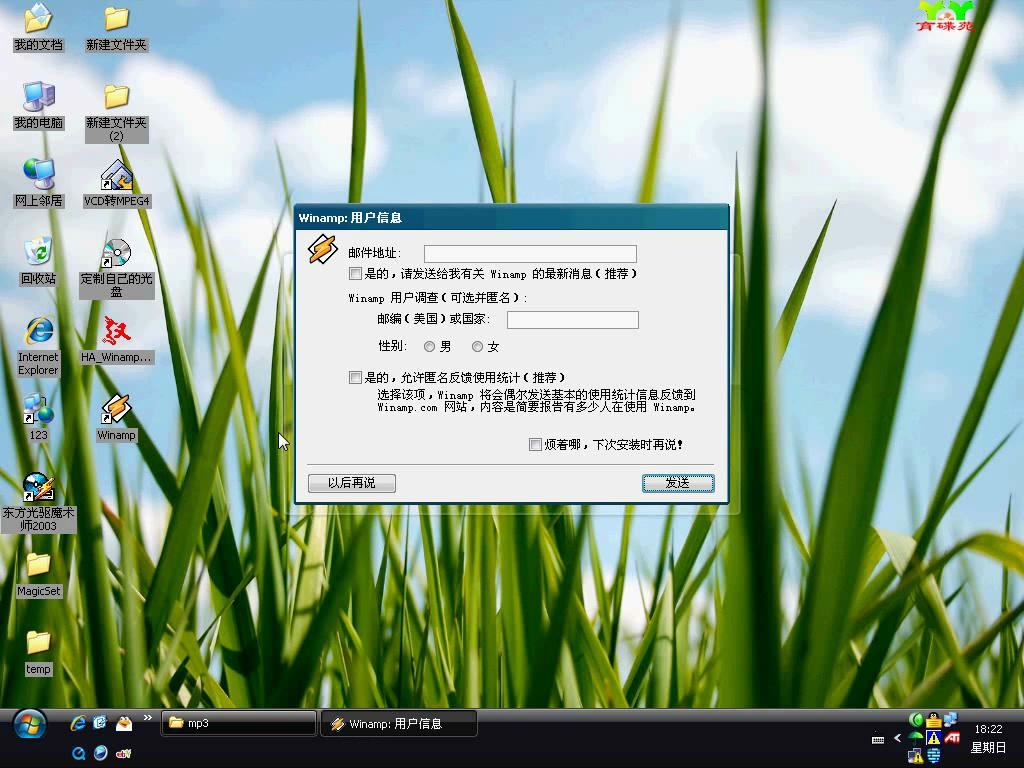Select the 我的电脑 desktop icon

pyautogui.click(x=39, y=106)
